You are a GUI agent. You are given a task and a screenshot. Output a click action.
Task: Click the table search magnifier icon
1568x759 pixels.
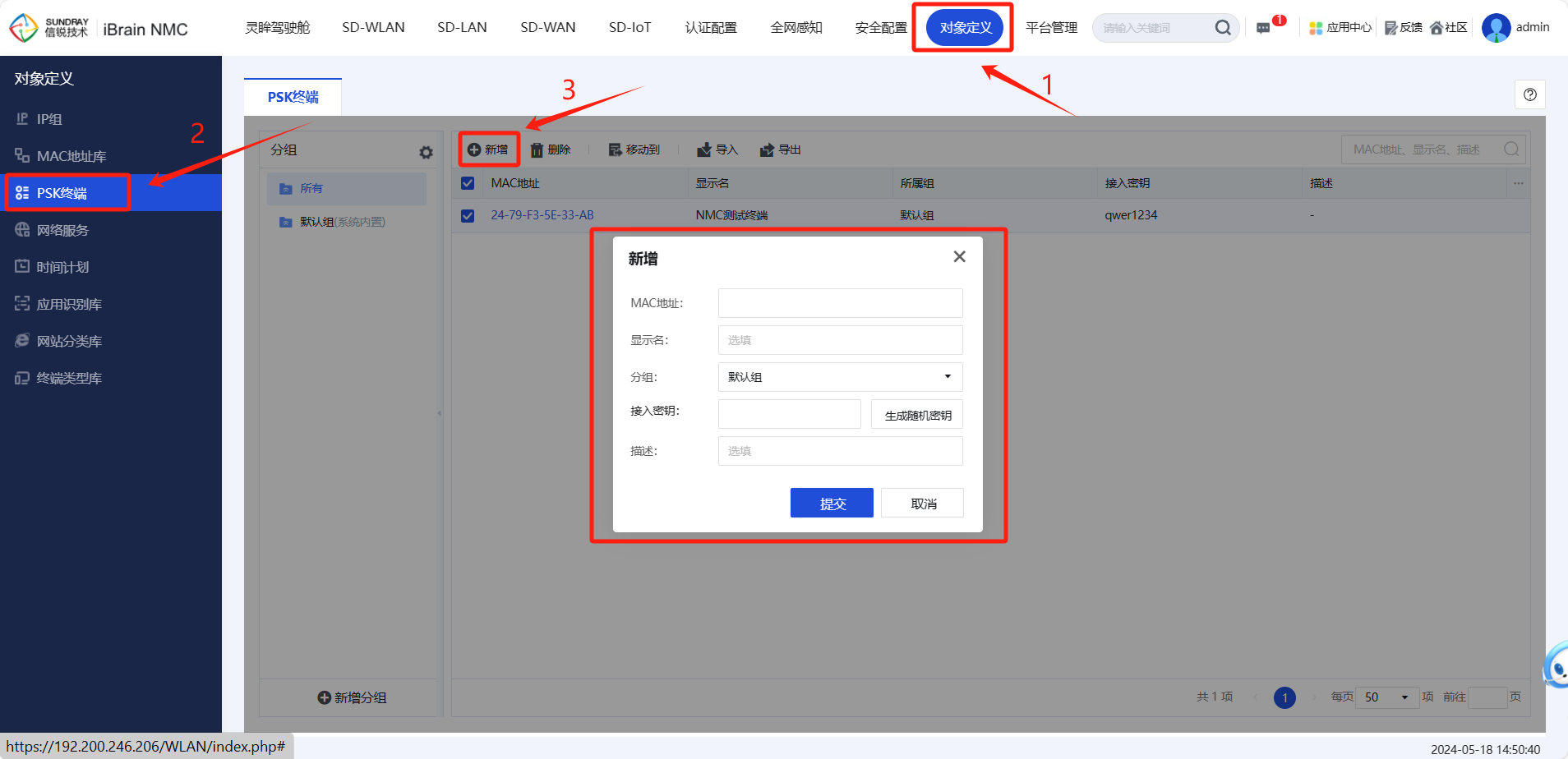(1511, 149)
